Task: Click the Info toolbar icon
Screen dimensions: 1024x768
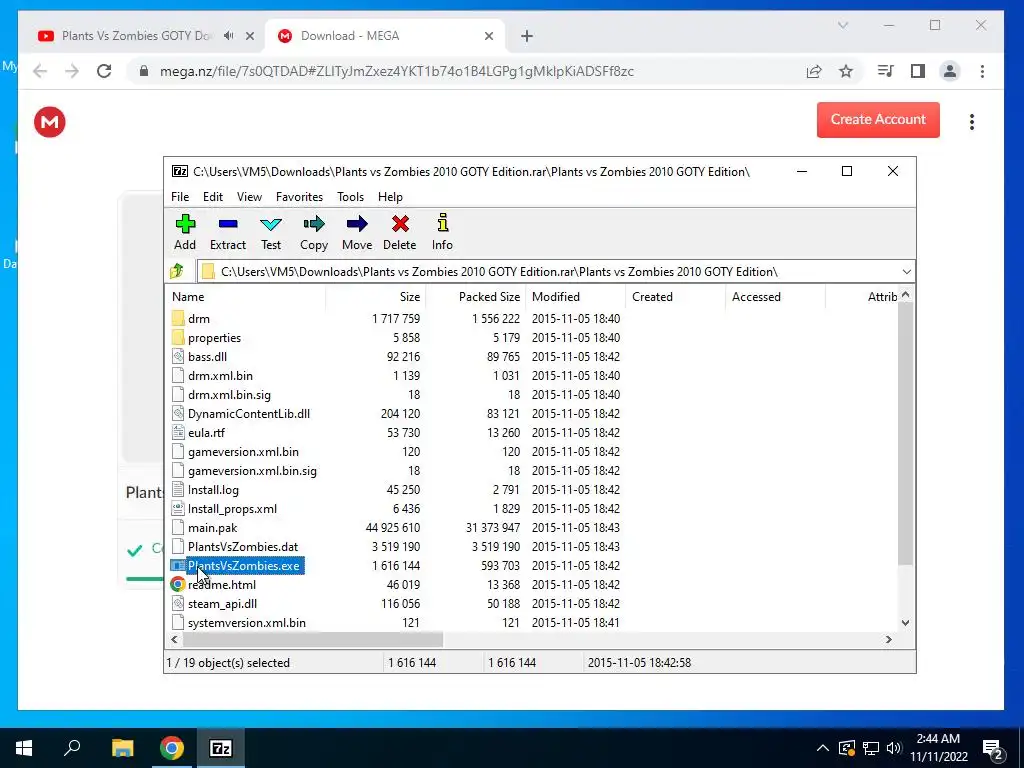Action: point(442,223)
